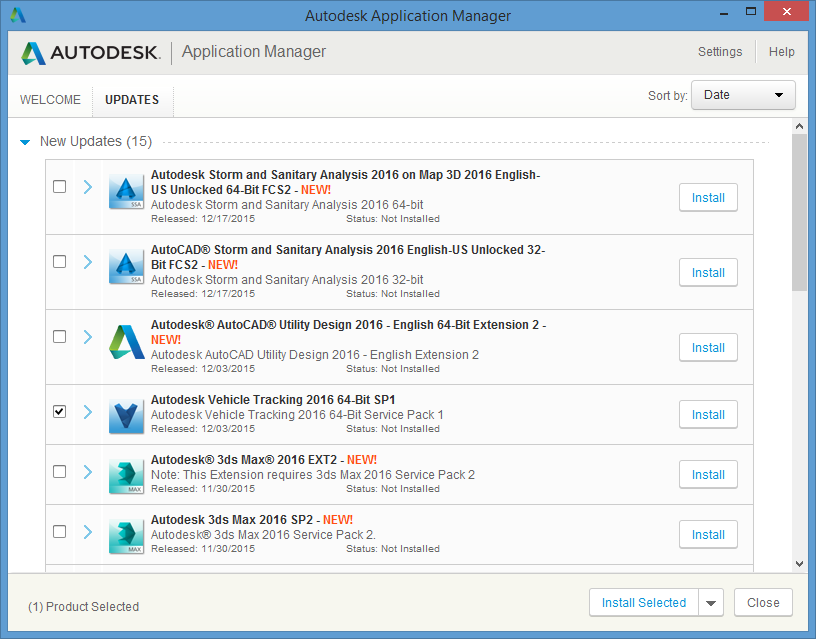816x639 pixels.
Task: Click the Autodesk logo in the title bar
Action: tap(18, 15)
